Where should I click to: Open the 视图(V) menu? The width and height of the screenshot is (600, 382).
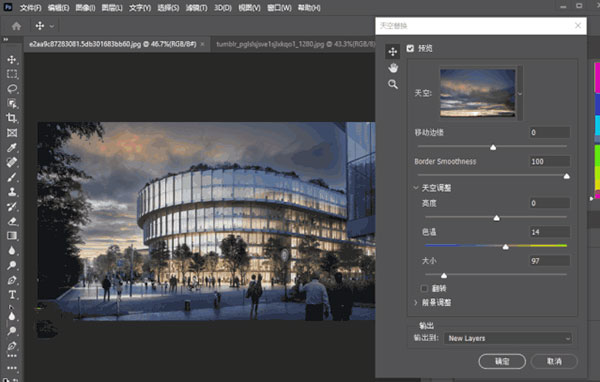point(249,8)
